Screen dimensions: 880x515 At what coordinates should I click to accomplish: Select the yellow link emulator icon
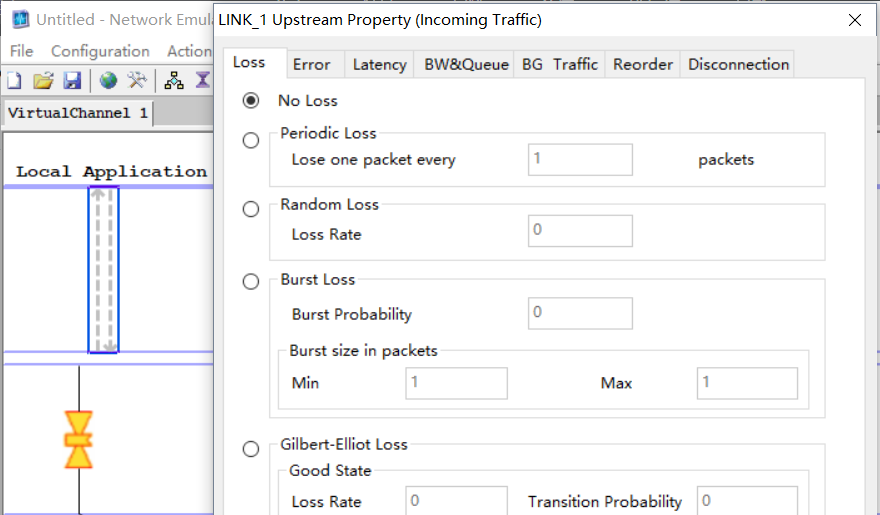point(78,440)
